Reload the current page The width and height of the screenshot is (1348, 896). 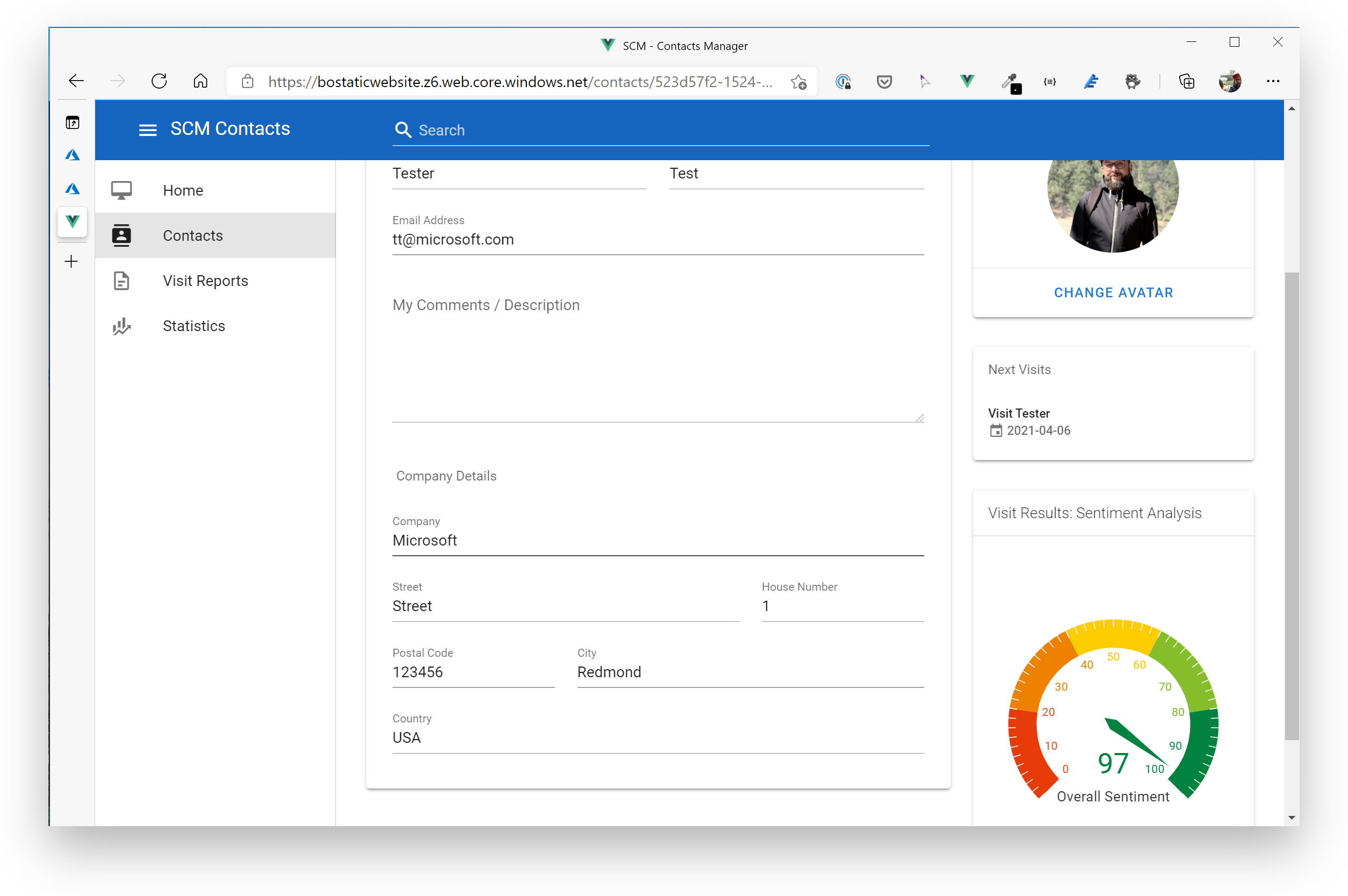pos(160,81)
